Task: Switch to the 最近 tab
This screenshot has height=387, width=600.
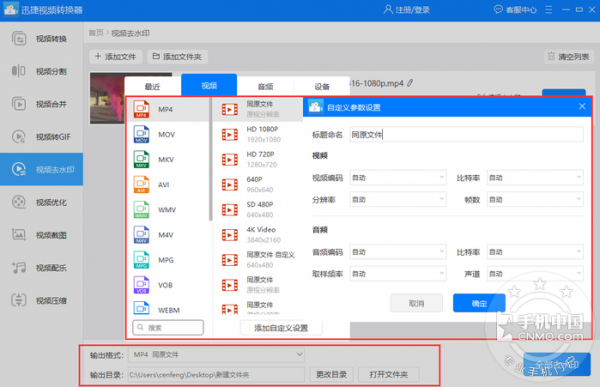Action: (x=152, y=87)
